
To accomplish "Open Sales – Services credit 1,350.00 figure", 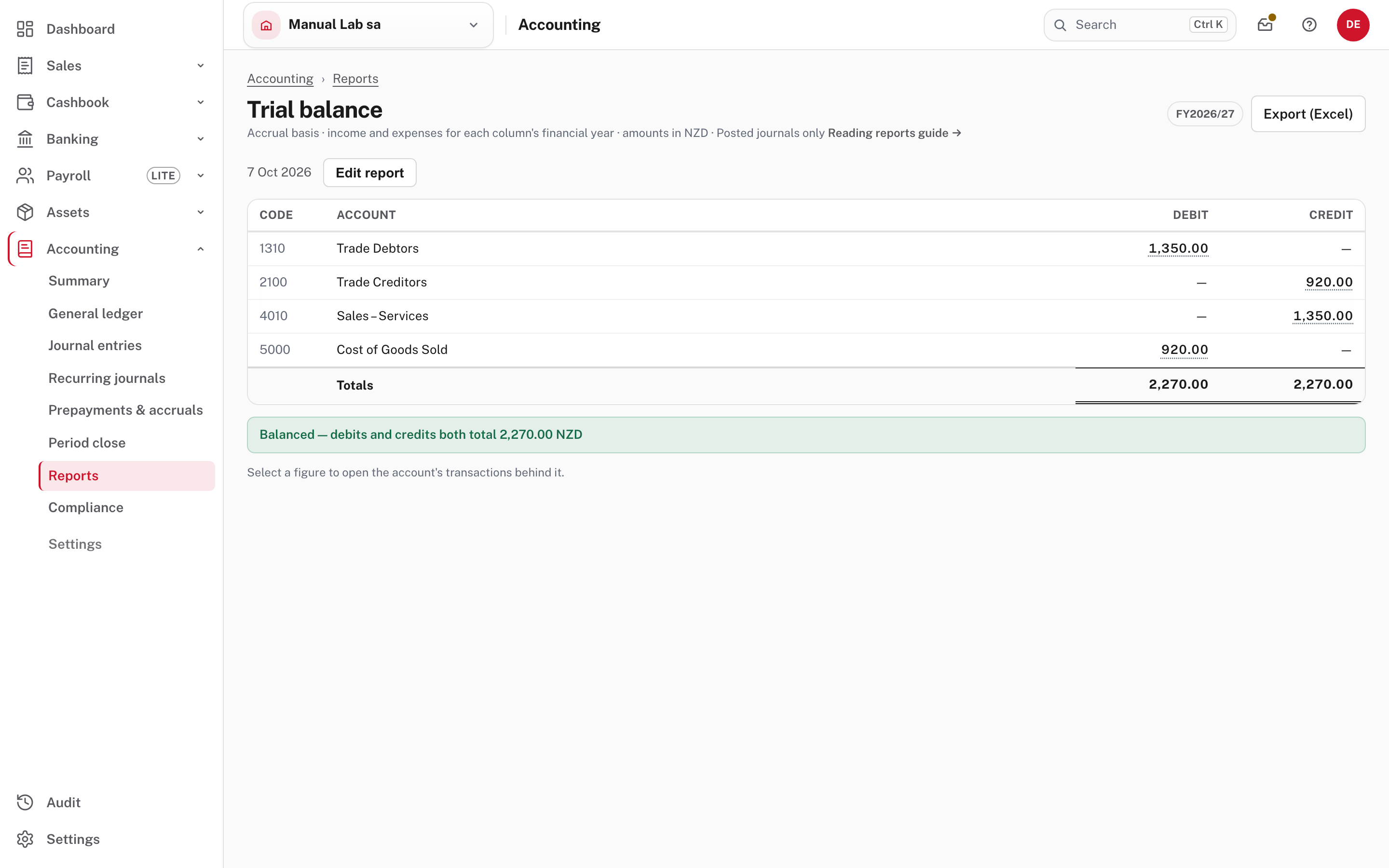I will click(x=1323, y=316).
